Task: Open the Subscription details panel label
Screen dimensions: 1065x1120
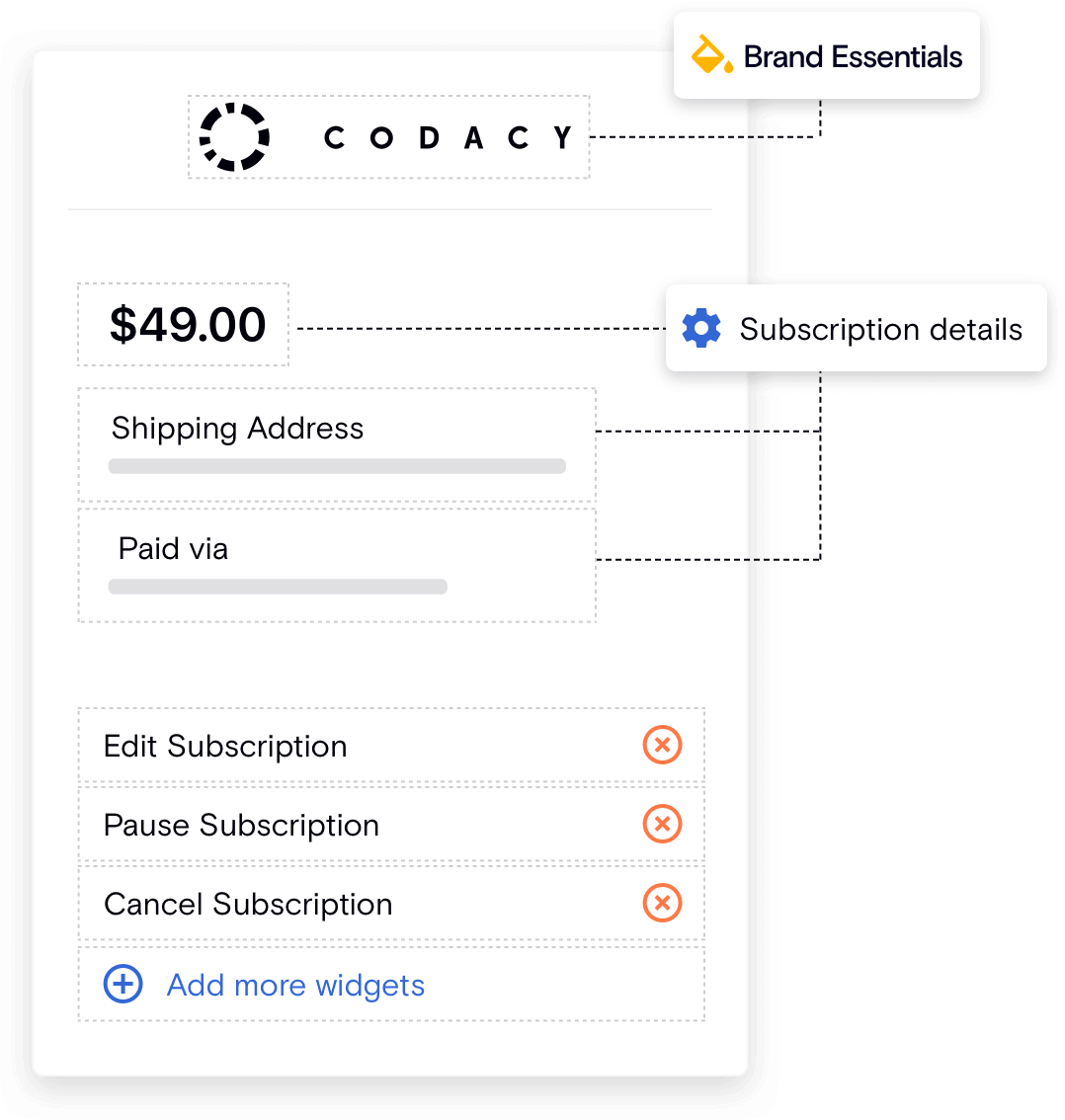Action: point(880,329)
